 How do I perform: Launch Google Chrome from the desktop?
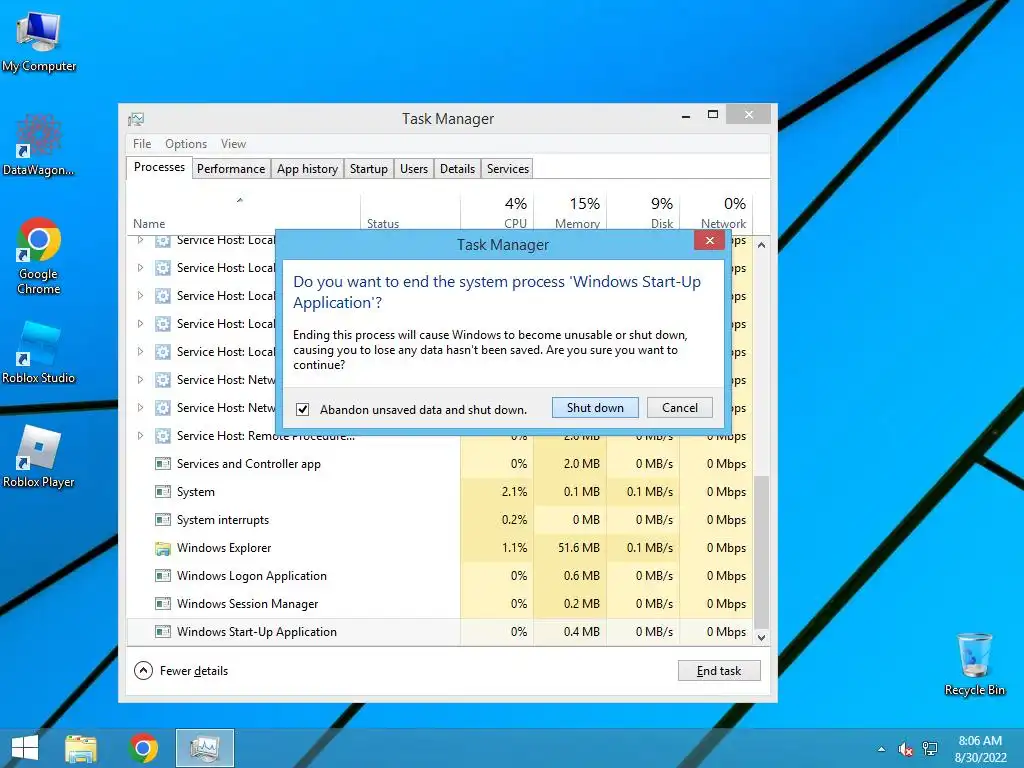point(39,256)
